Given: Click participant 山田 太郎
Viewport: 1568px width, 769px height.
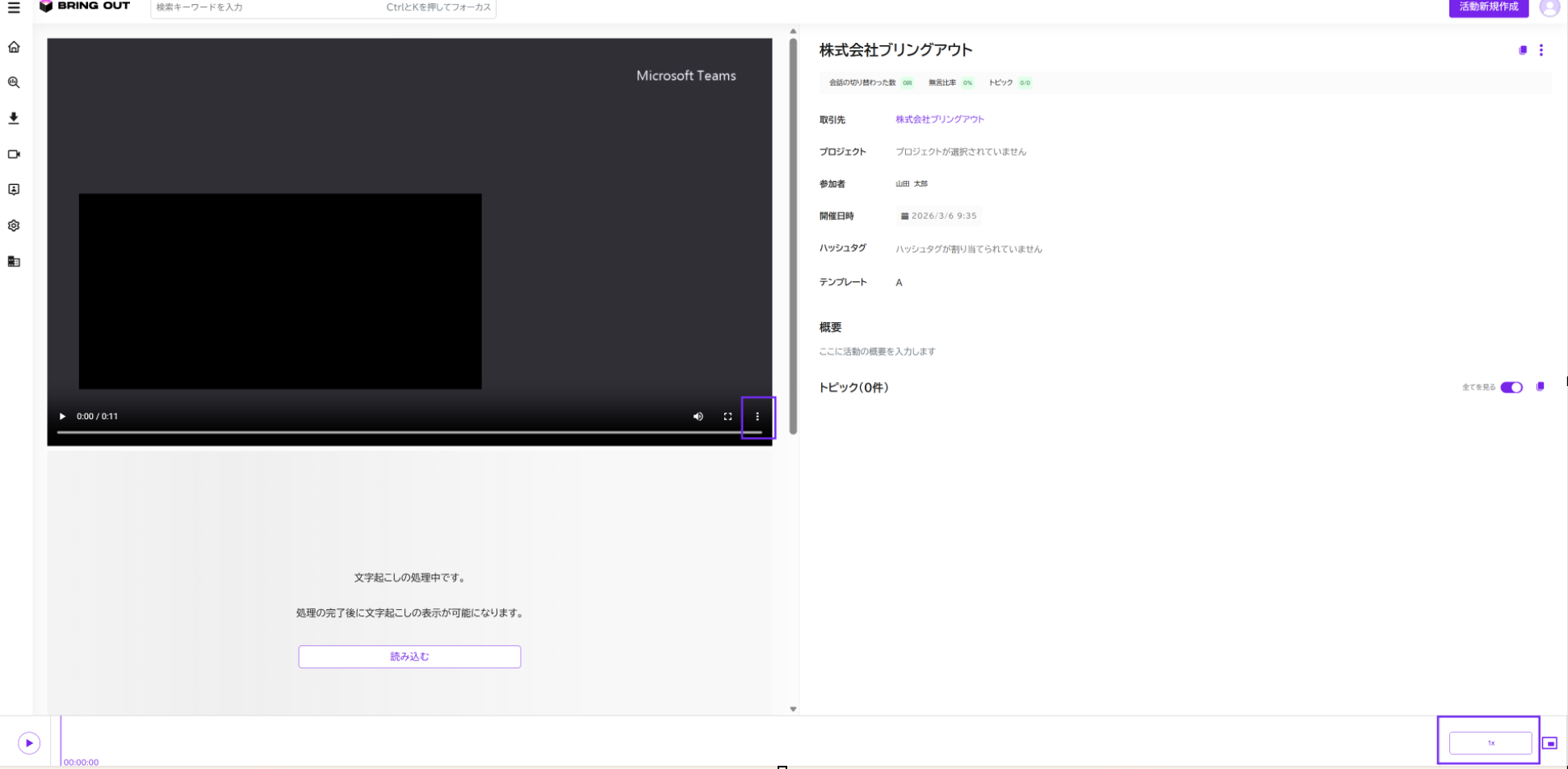Looking at the screenshot, I should [912, 184].
